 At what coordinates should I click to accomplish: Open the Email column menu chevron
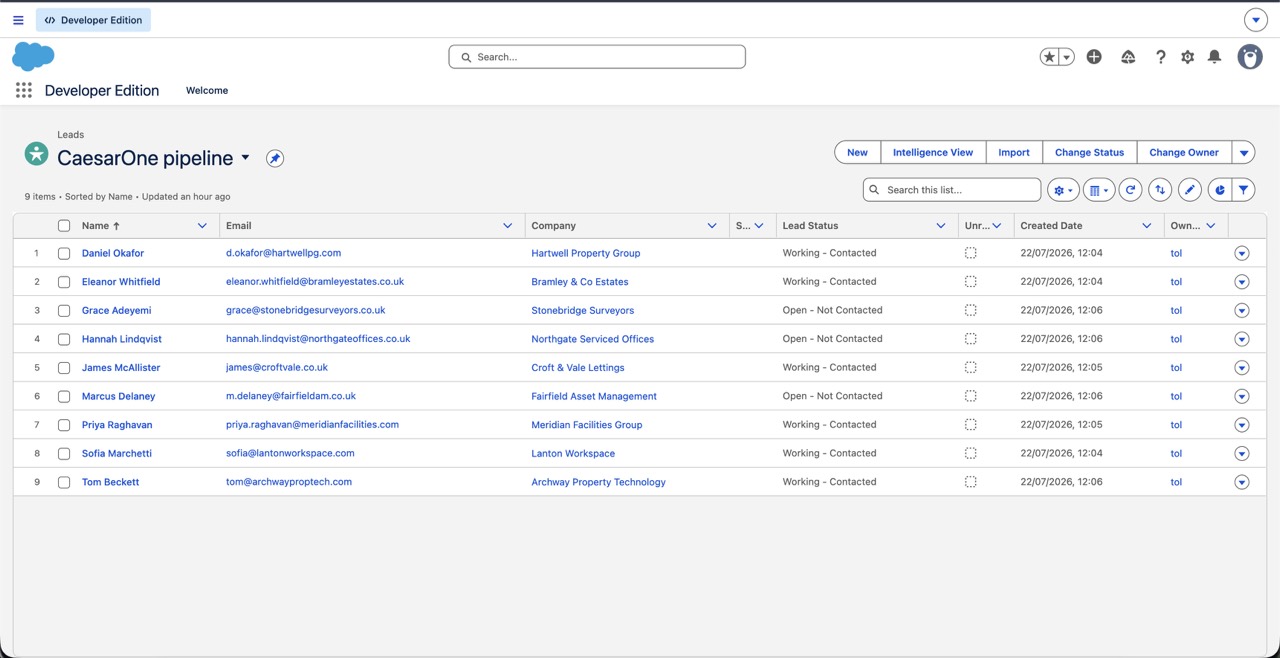507,226
